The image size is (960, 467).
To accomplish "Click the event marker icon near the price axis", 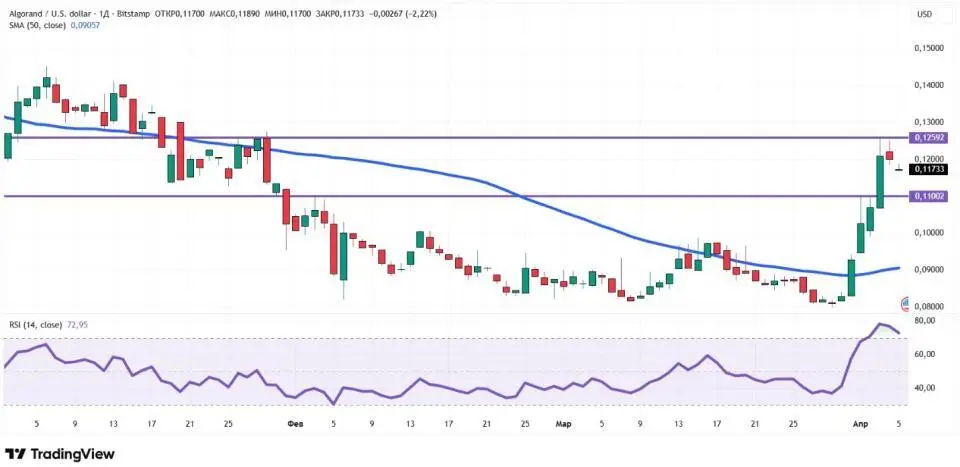I will (x=906, y=303).
